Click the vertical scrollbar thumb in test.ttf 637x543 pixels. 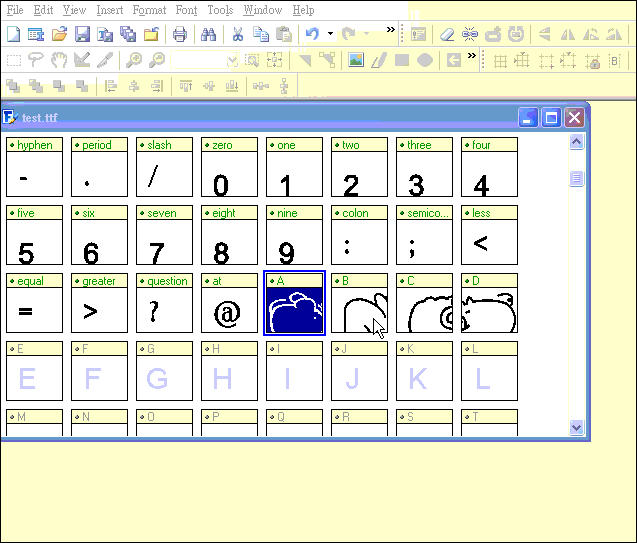[576, 178]
